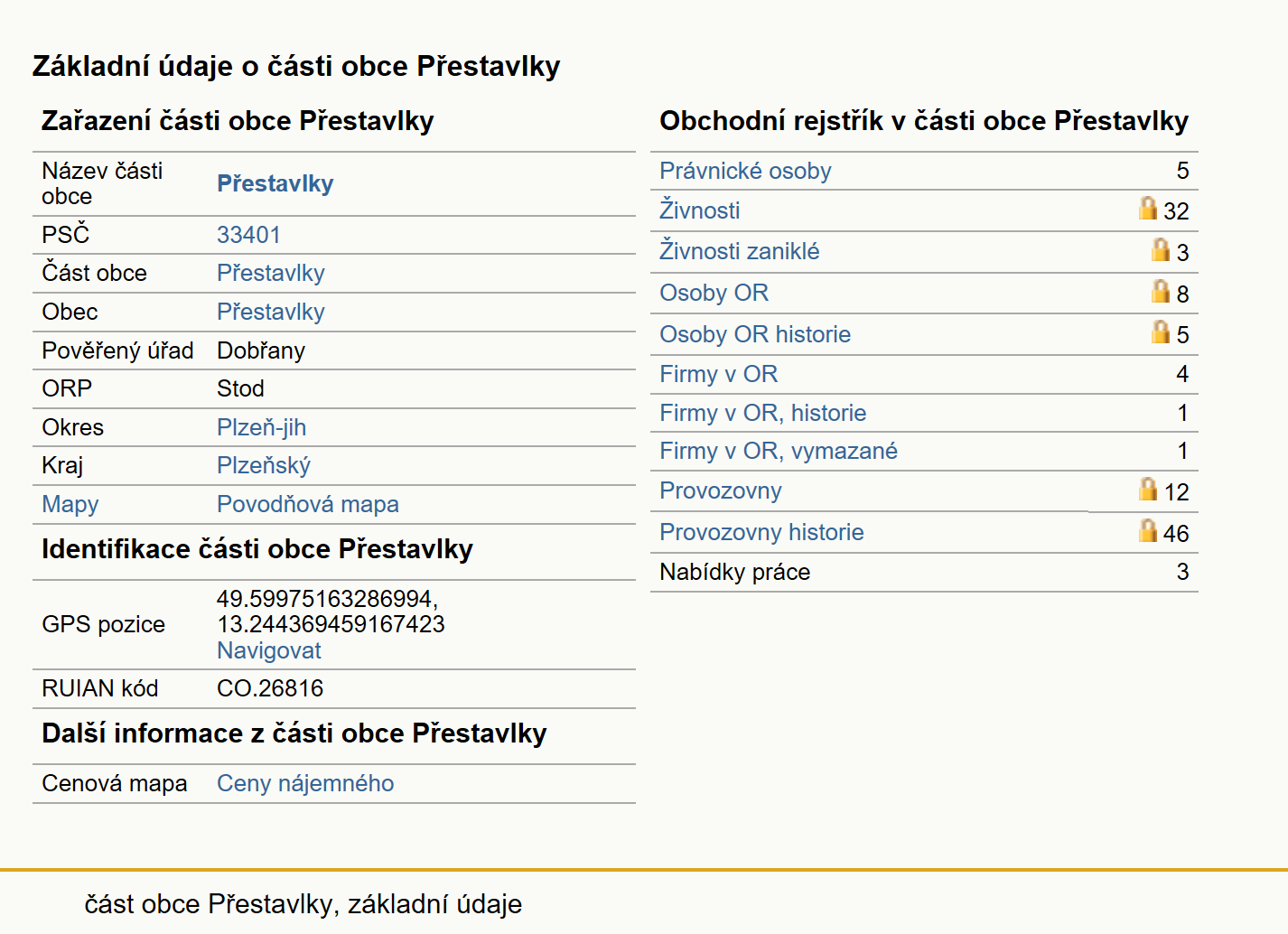Viewport: 1288px width, 934px height.
Task: Click the Mapy link
Action: (x=70, y=504)
